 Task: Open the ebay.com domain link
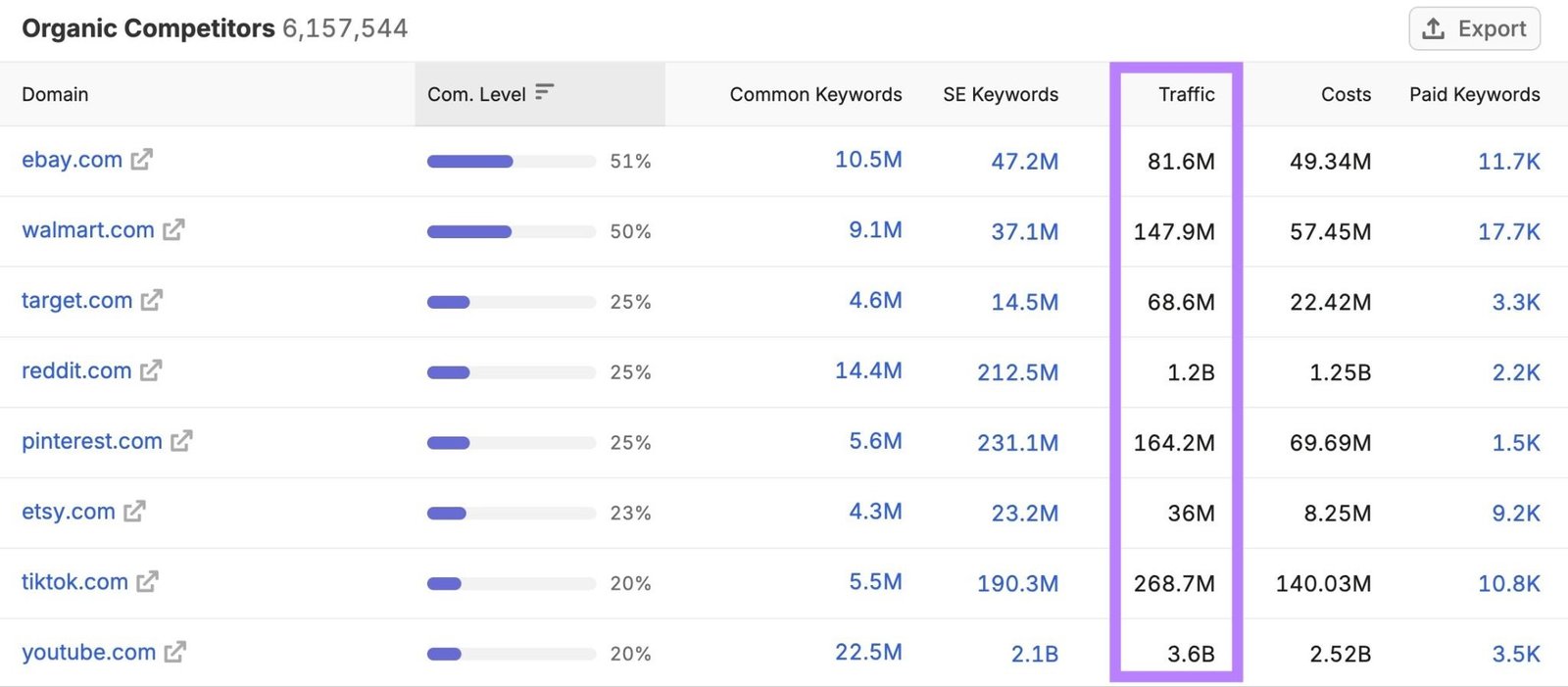click(x=72, y=160)
